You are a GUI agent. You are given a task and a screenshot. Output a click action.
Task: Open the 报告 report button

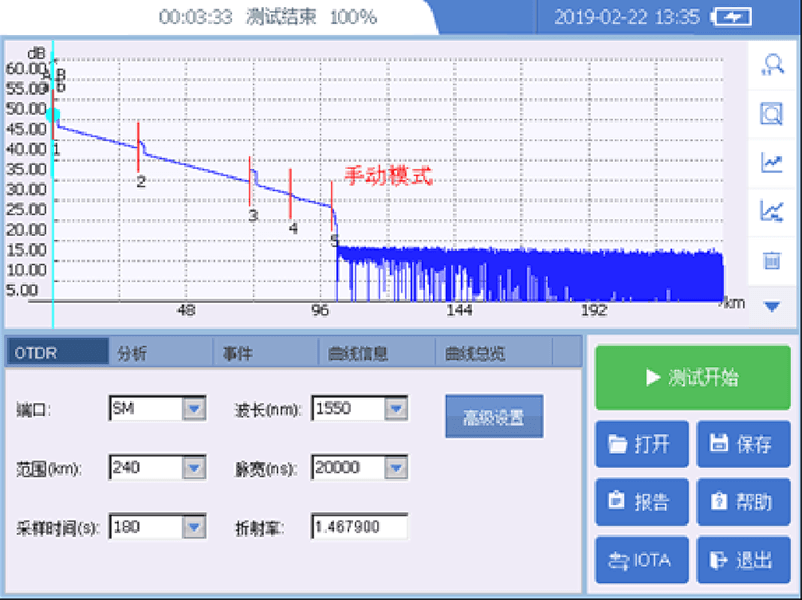[x=640, y=502]
